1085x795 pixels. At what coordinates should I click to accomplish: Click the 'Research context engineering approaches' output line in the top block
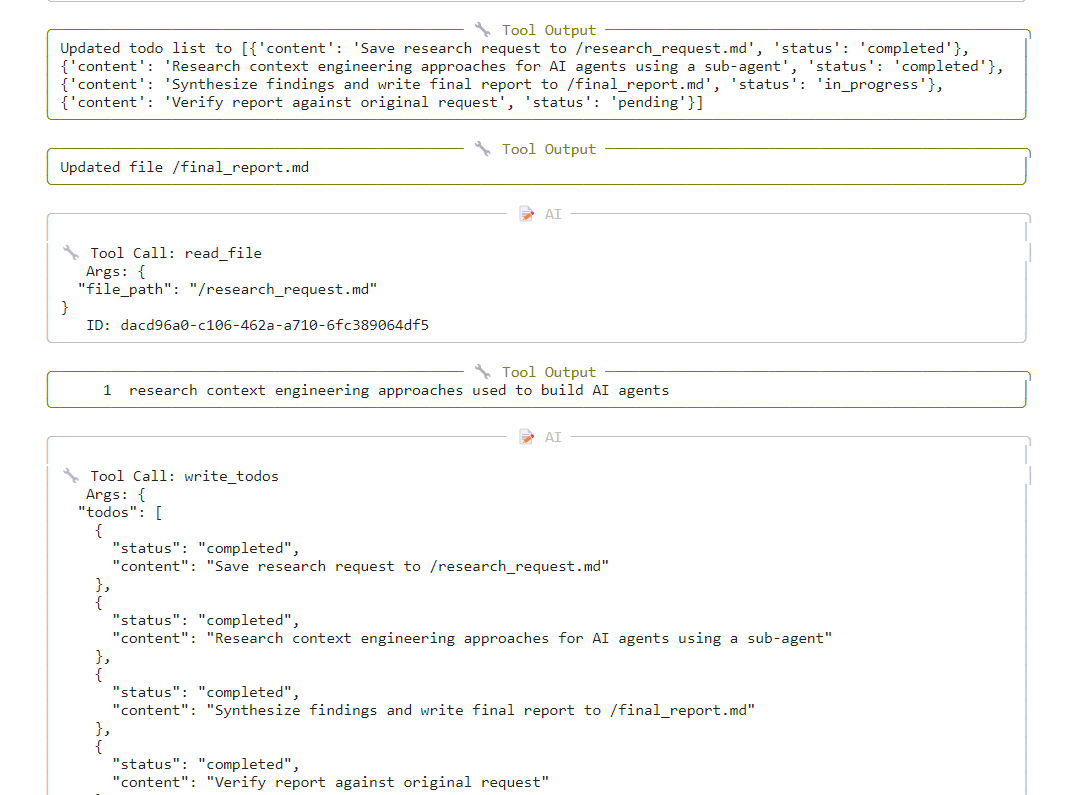[x=531, y=66]
